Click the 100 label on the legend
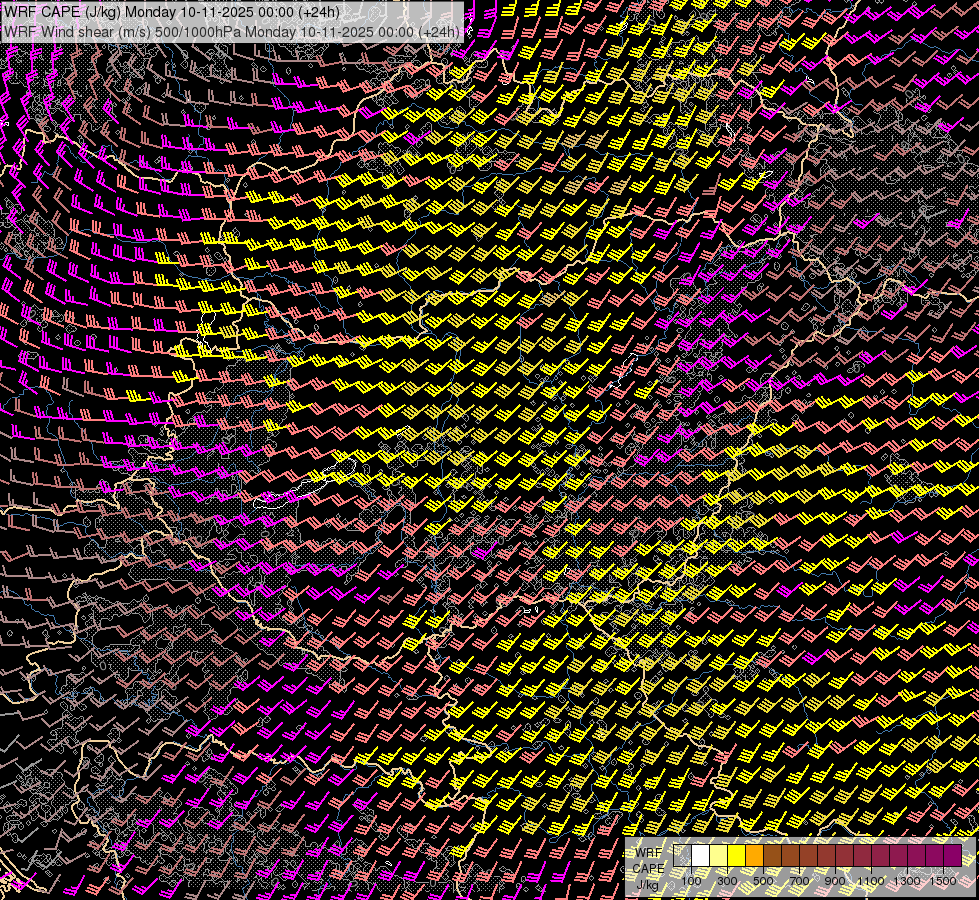Screen dimensions: 979x900 pos(691,881)
